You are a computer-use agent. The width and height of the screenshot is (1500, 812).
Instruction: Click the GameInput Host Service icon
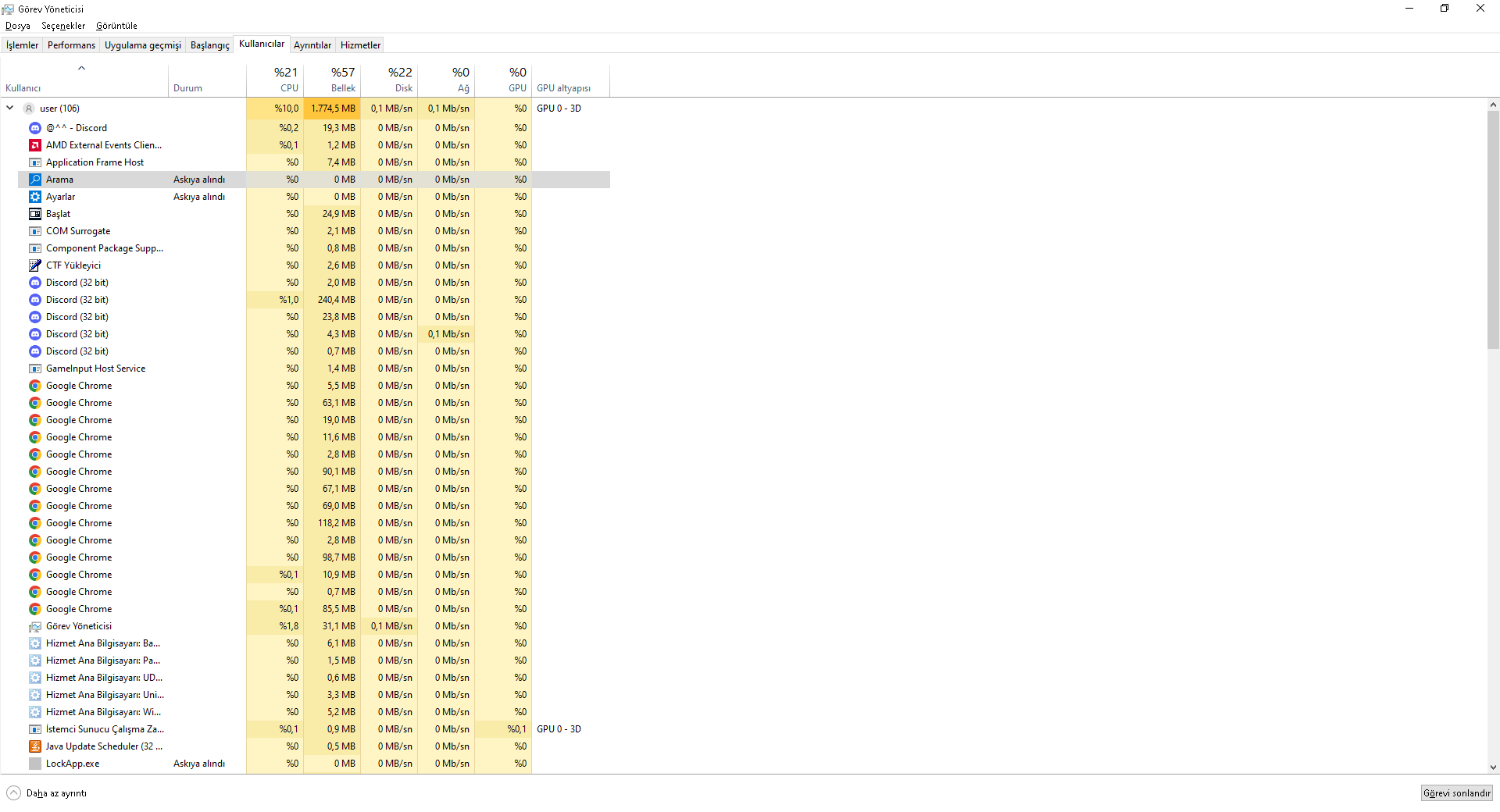pos(35,369)
